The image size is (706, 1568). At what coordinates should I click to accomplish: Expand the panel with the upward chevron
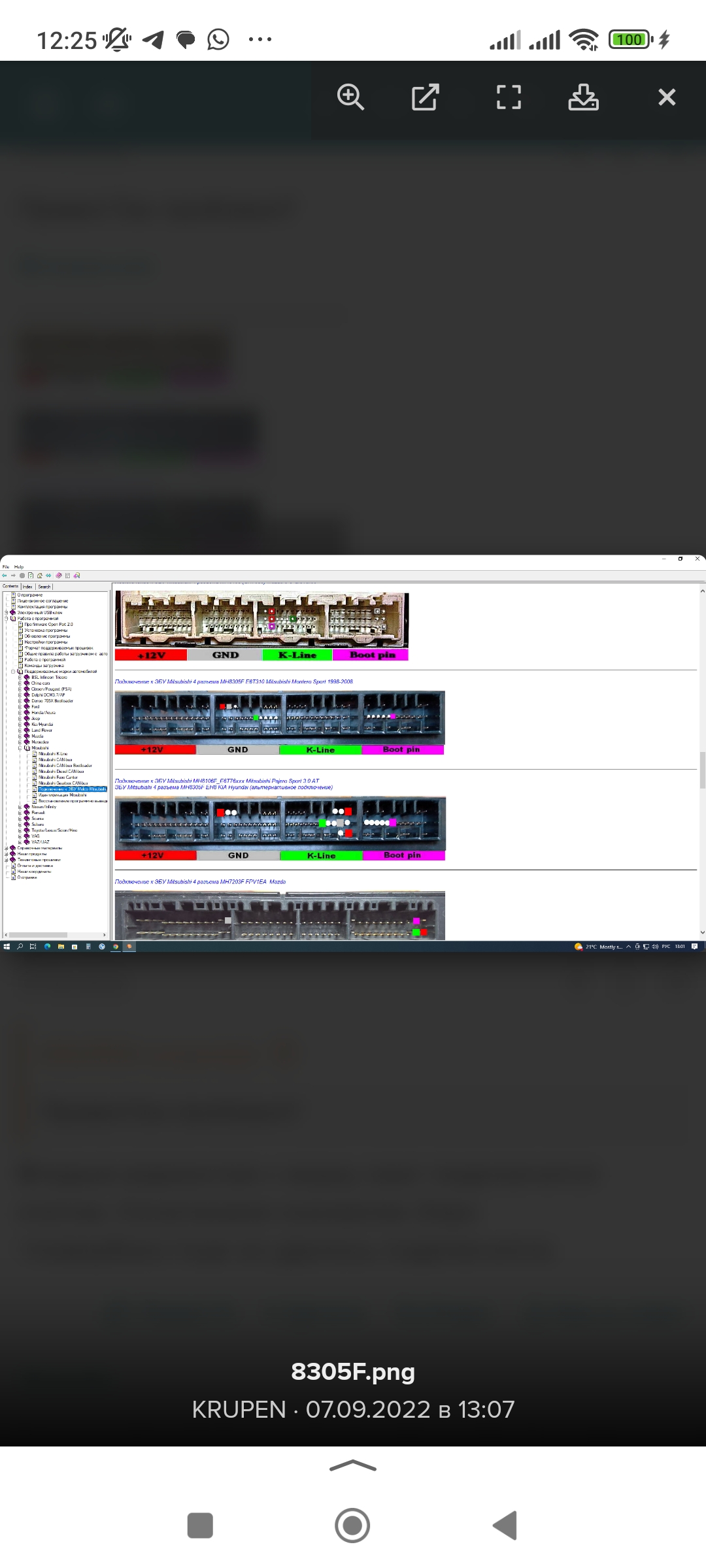(x=353, y=1466)
